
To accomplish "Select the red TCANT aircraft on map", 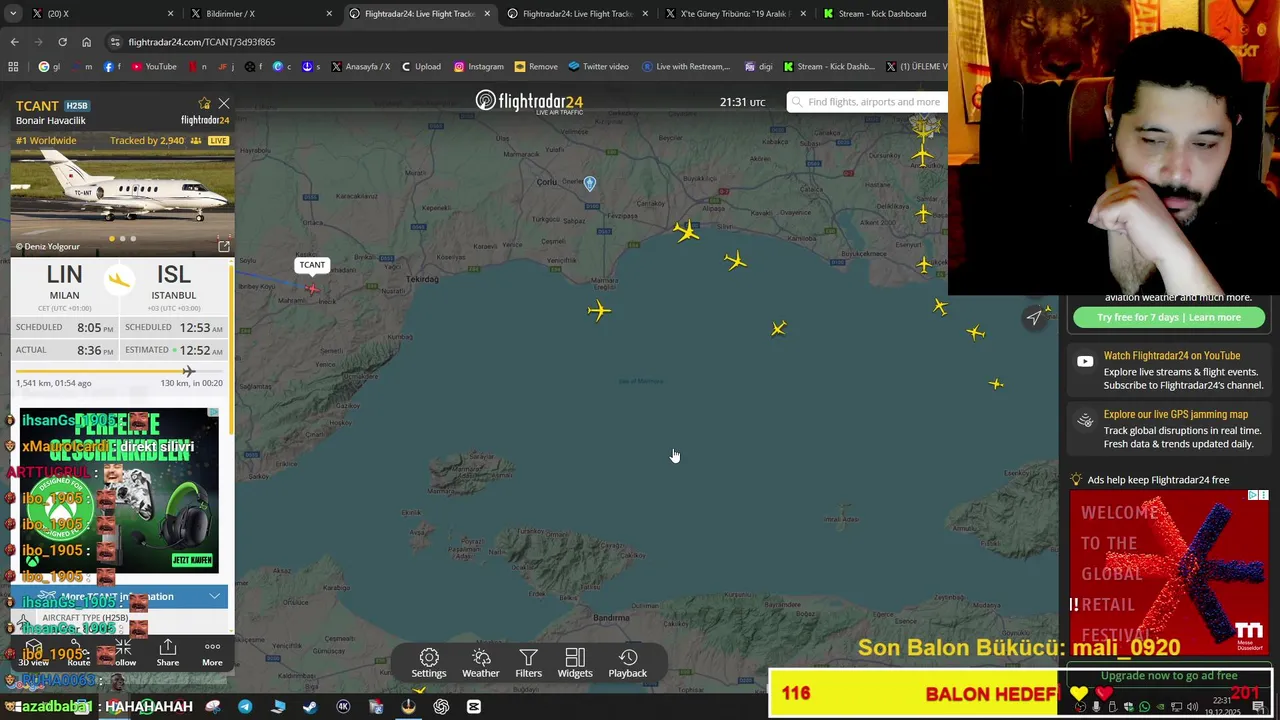I will pos(312,289).
